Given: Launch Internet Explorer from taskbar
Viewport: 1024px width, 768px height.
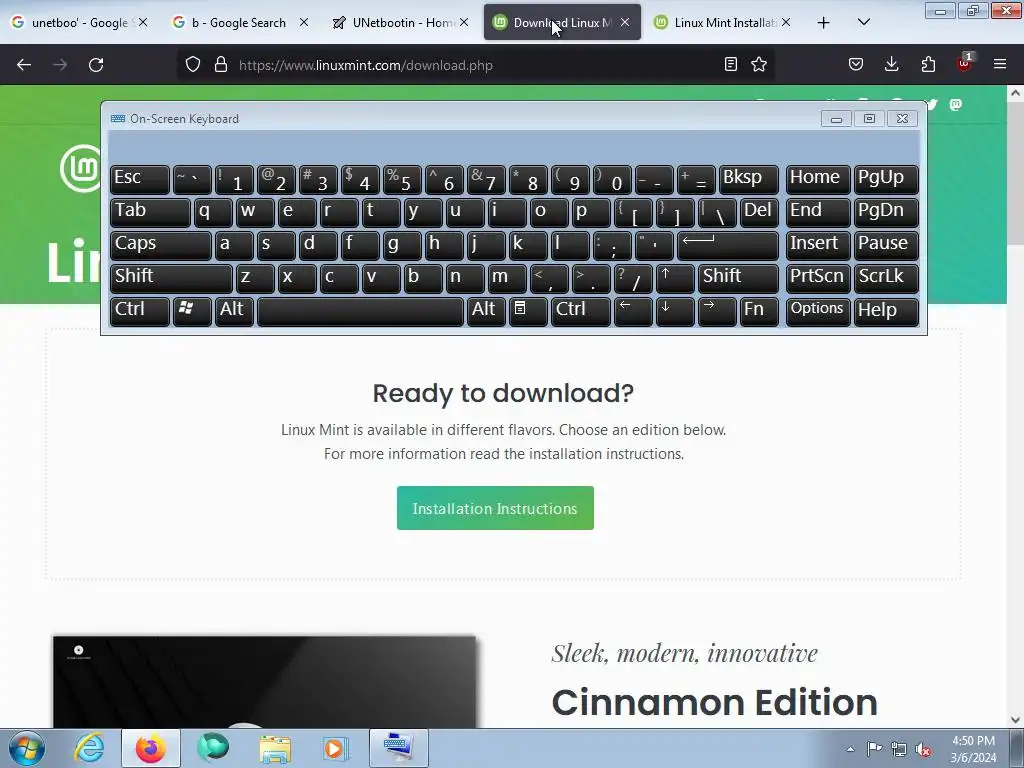Looking at the screenshot, I should [89, 748].
